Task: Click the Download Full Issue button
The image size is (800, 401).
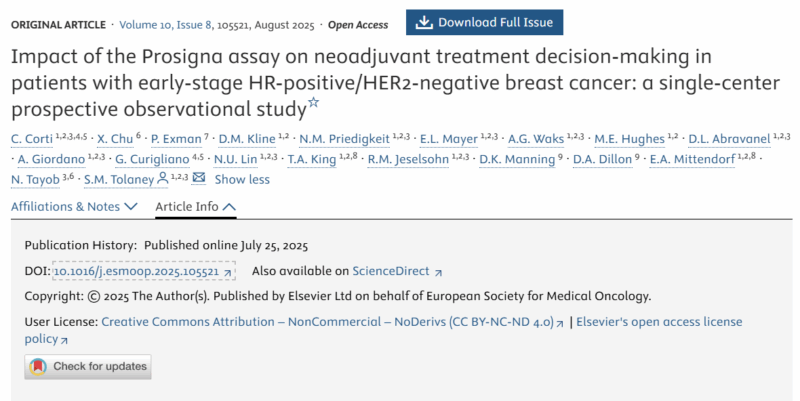Action: [x=485, y=22]
